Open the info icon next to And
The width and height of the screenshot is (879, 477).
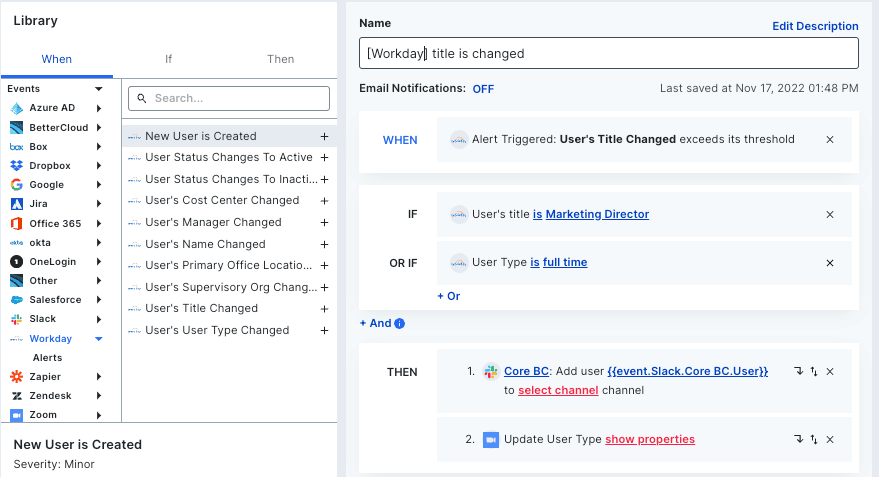click(399, 323)
